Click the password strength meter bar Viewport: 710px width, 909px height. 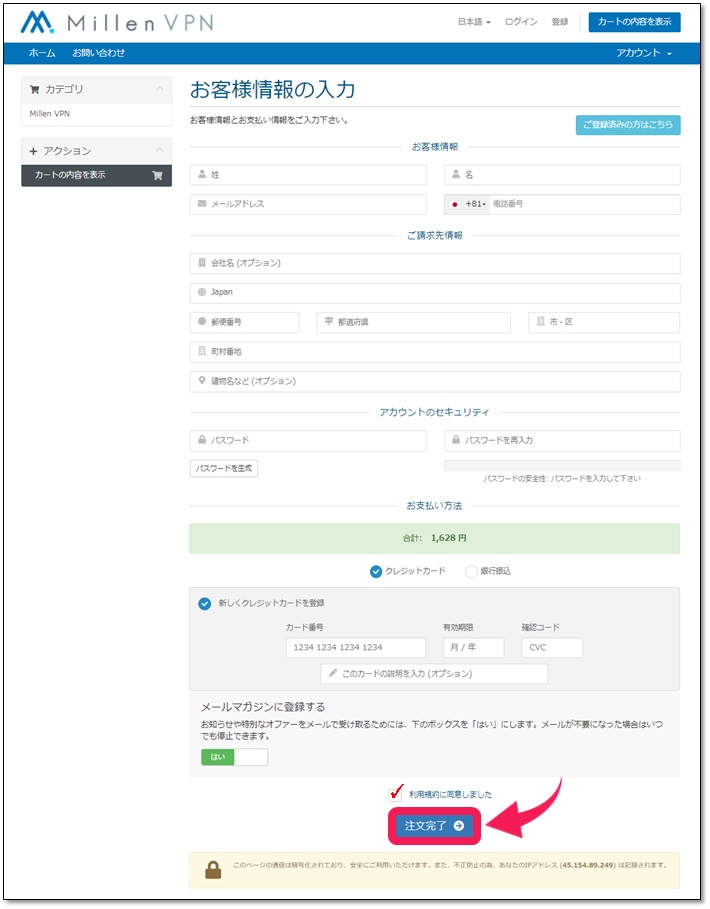pyautogui.click(x=562, y=465)
